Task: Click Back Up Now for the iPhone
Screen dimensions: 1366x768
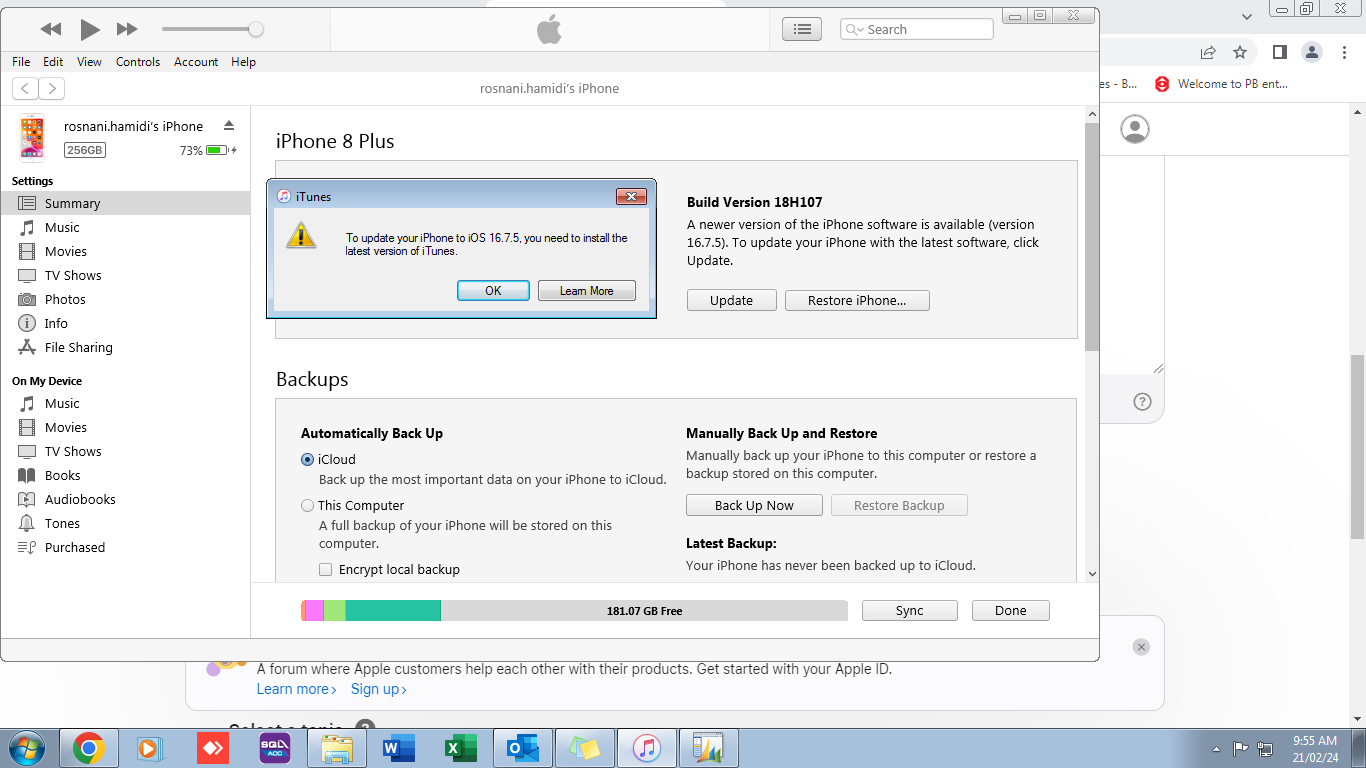Action: point(753,505)
